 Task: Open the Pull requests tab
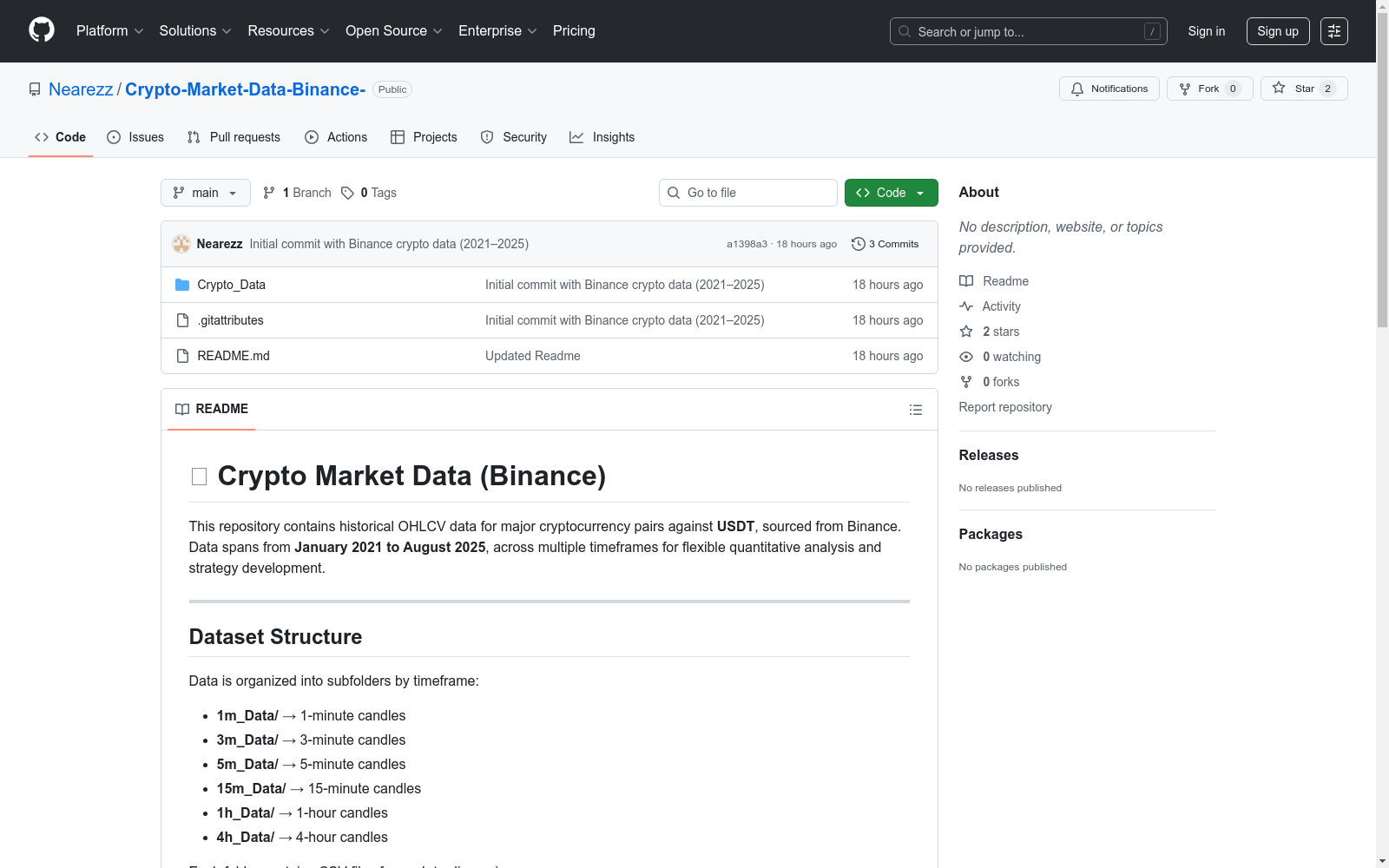point(234,137)
